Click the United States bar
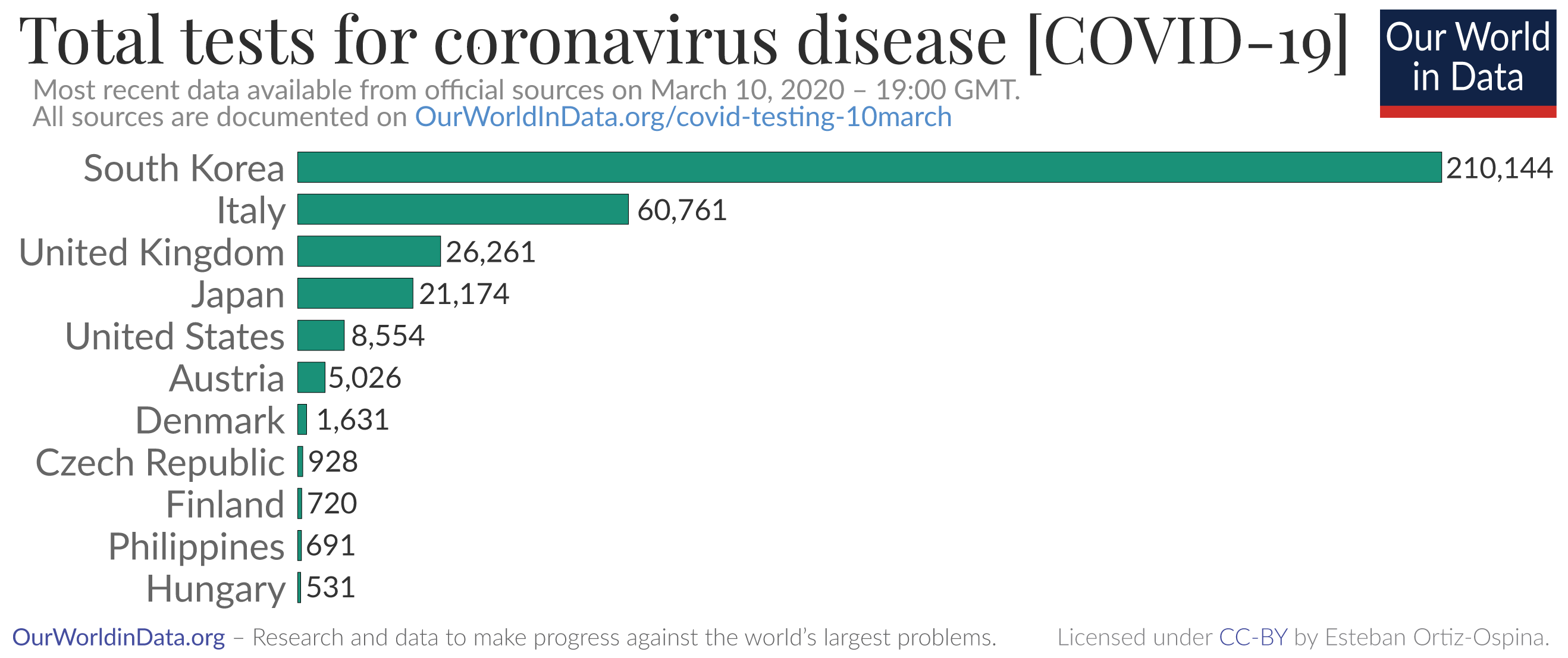Screen dimensions: 1568x658 [x=321, y=336]
